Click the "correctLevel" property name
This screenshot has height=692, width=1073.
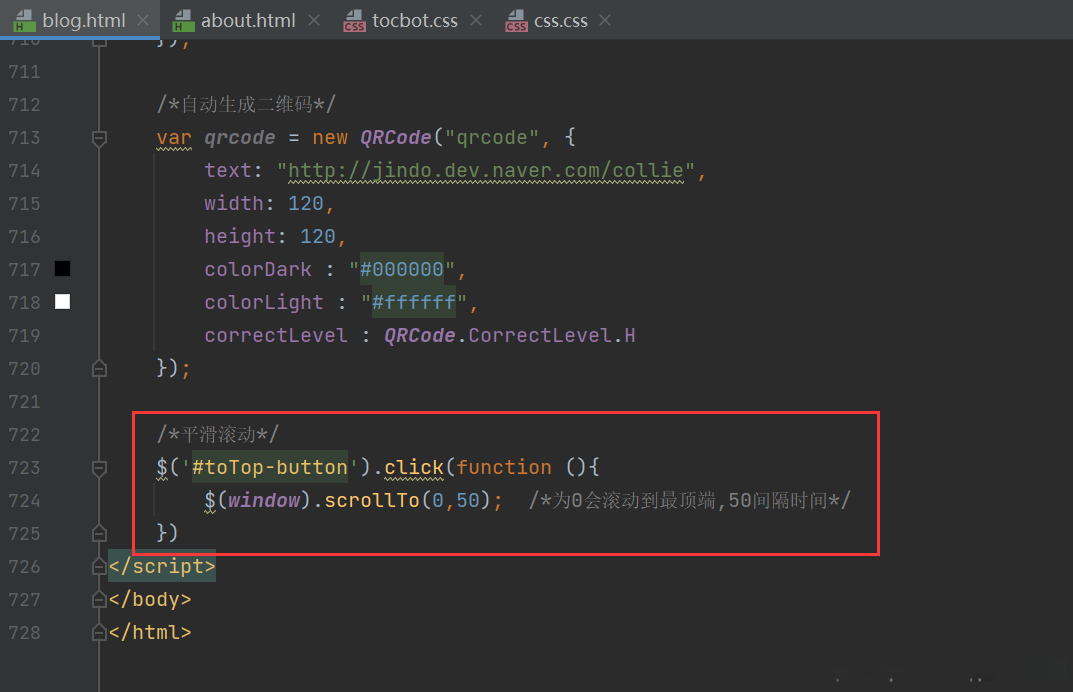(276, 335)
